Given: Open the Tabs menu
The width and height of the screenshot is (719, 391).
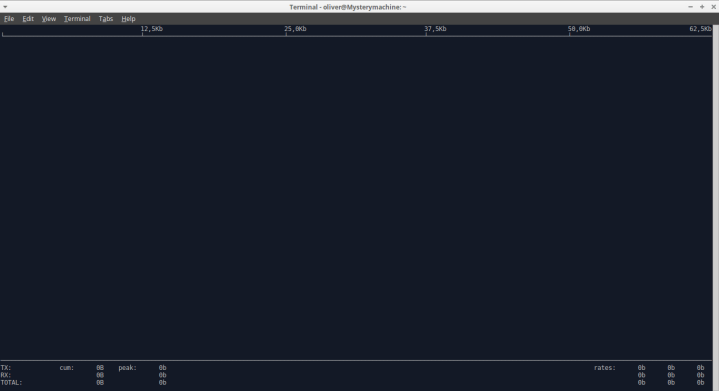Looking at the screenshot, I should [x=105, y=19].
